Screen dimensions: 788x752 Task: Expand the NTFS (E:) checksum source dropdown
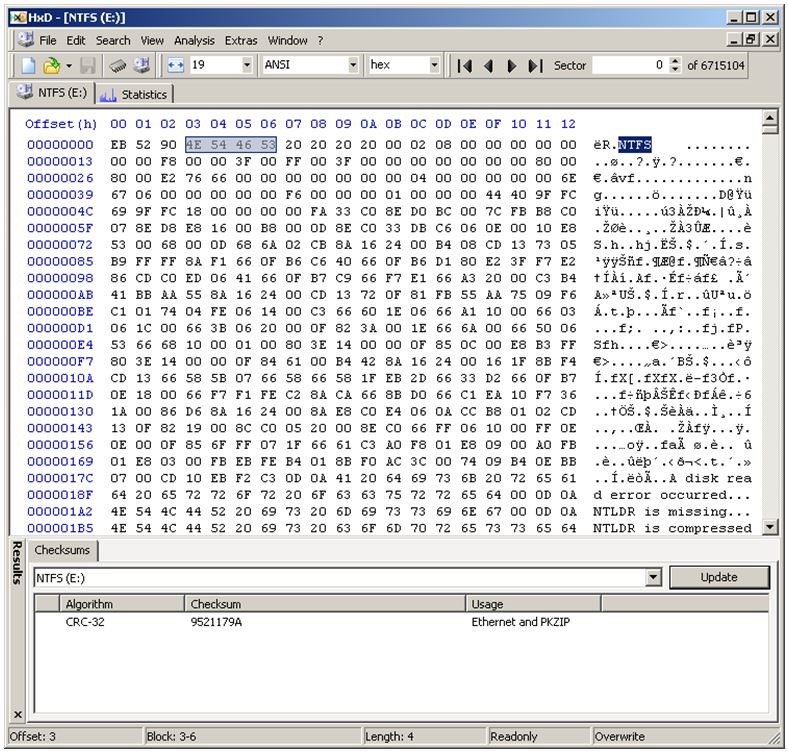pyautogui.click(x=654, y=578)
